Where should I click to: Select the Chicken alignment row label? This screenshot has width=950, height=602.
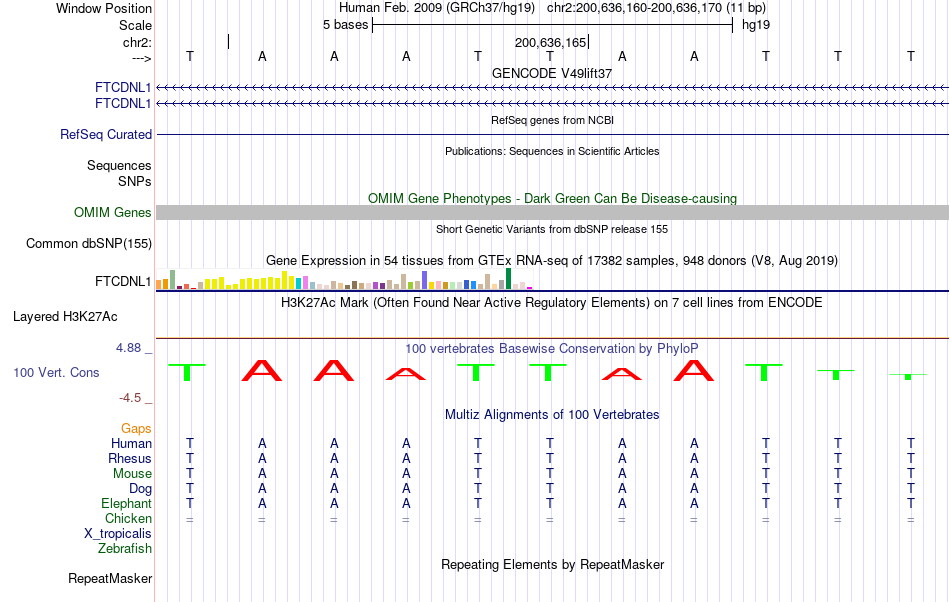tap(128, 518)
